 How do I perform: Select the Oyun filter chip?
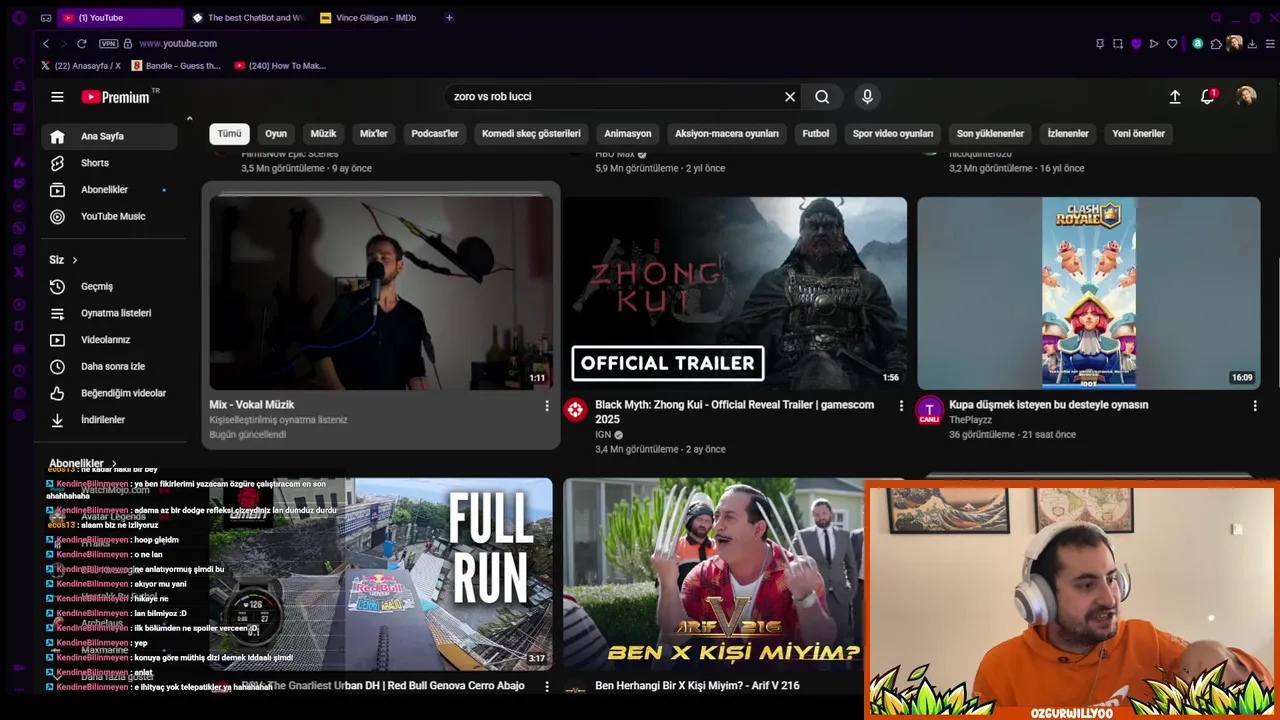pos(276,133)
